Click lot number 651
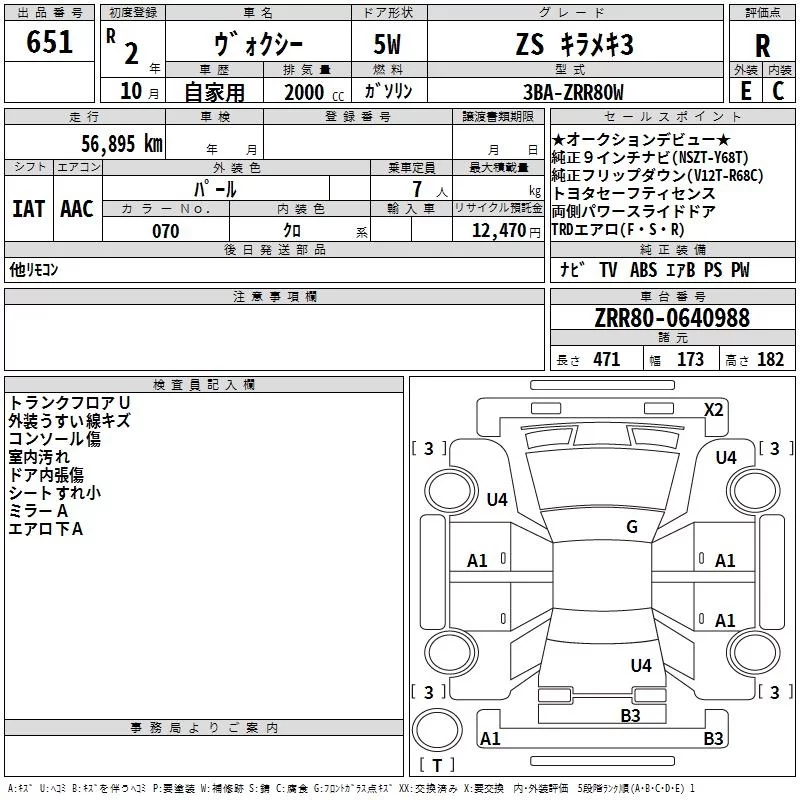The height and width of the screenshot is (800, 800). (49, 41)
